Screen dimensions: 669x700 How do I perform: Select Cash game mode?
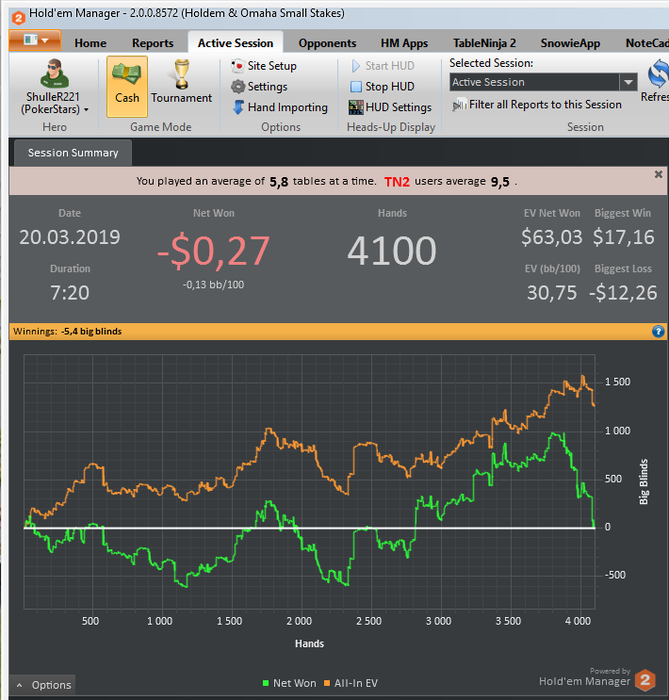127,87
